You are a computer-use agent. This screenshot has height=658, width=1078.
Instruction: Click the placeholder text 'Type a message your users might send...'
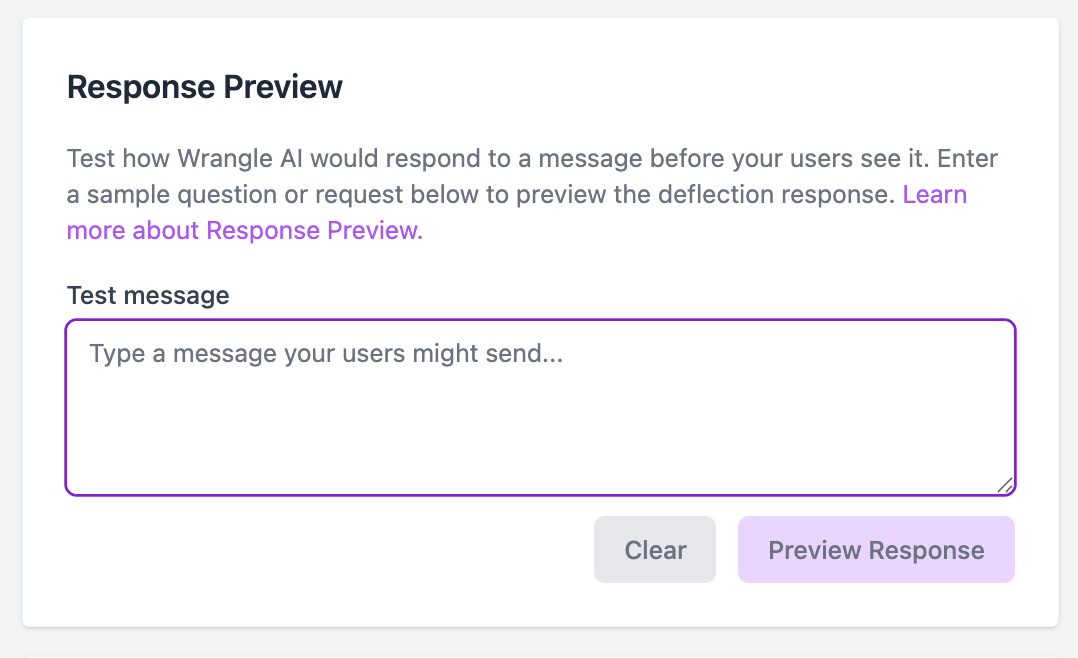click(326, 353)
